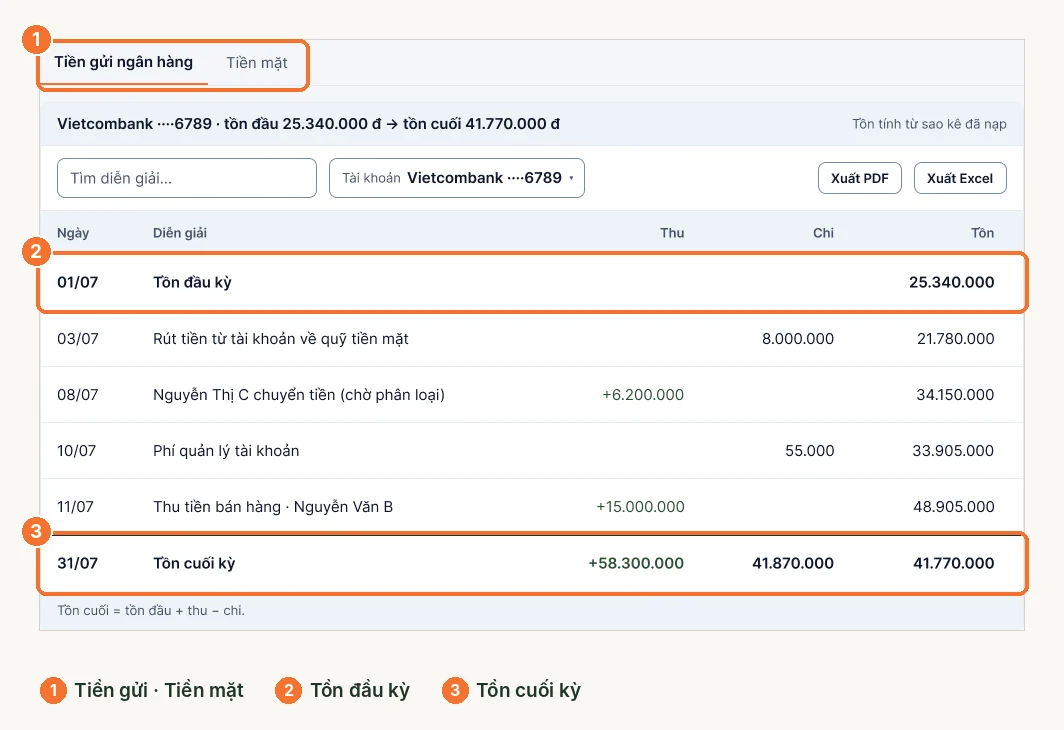1064x730 pixels.
Task: Click annotation marker 1 beside the tabs
Action: tap(36, 39)
